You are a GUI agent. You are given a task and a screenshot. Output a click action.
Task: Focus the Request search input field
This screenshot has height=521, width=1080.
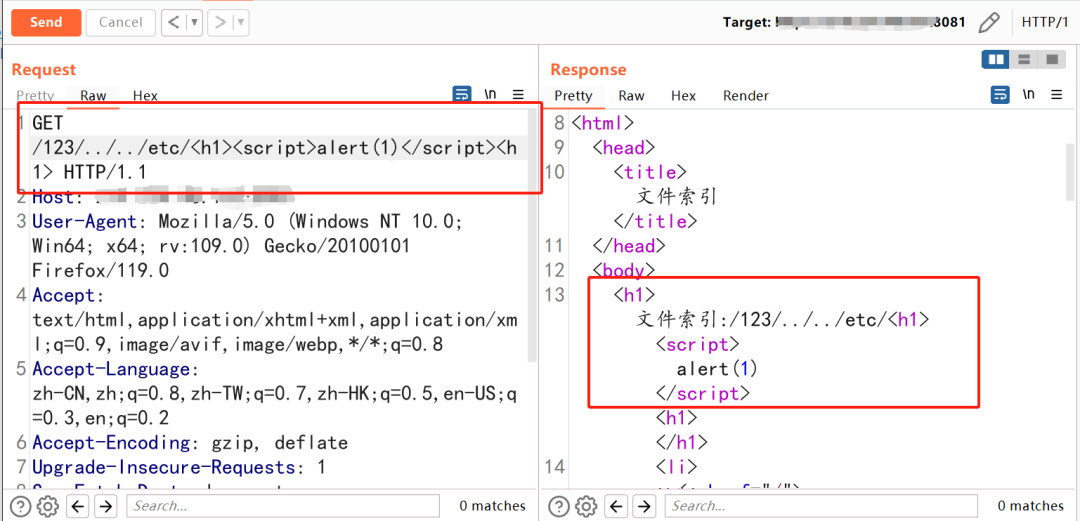tap(283, 506)
